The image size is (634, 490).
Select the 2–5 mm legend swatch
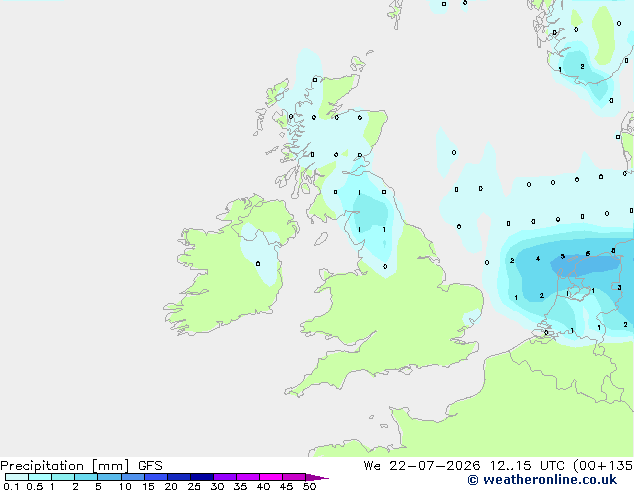[x=86, y=477]
